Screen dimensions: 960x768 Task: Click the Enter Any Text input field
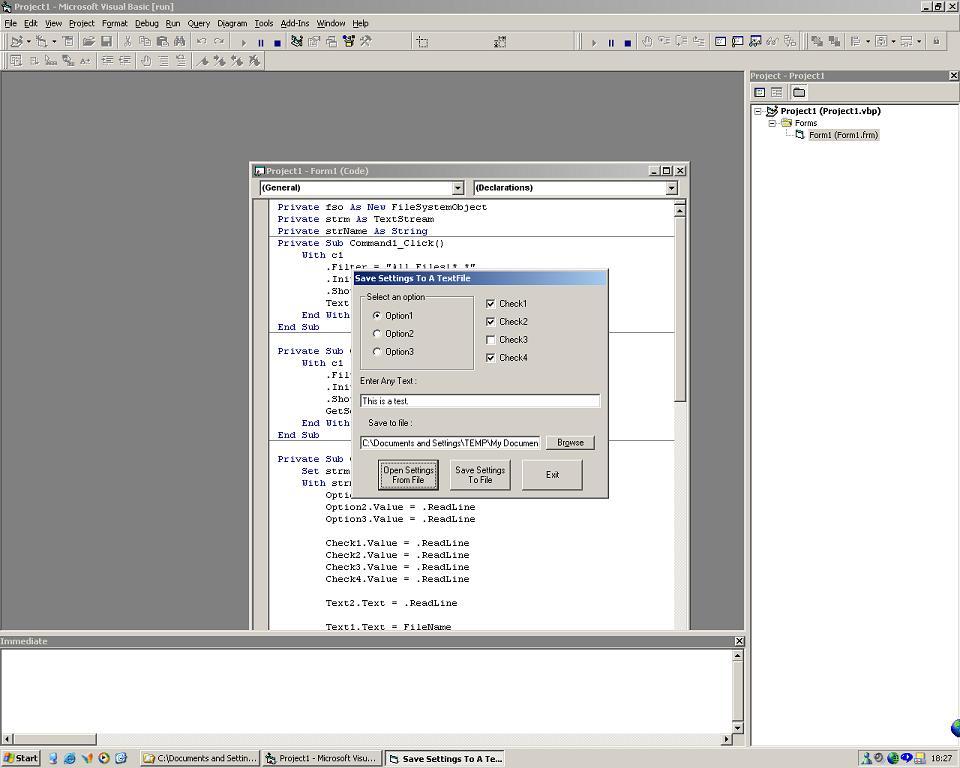coord(480,401)
